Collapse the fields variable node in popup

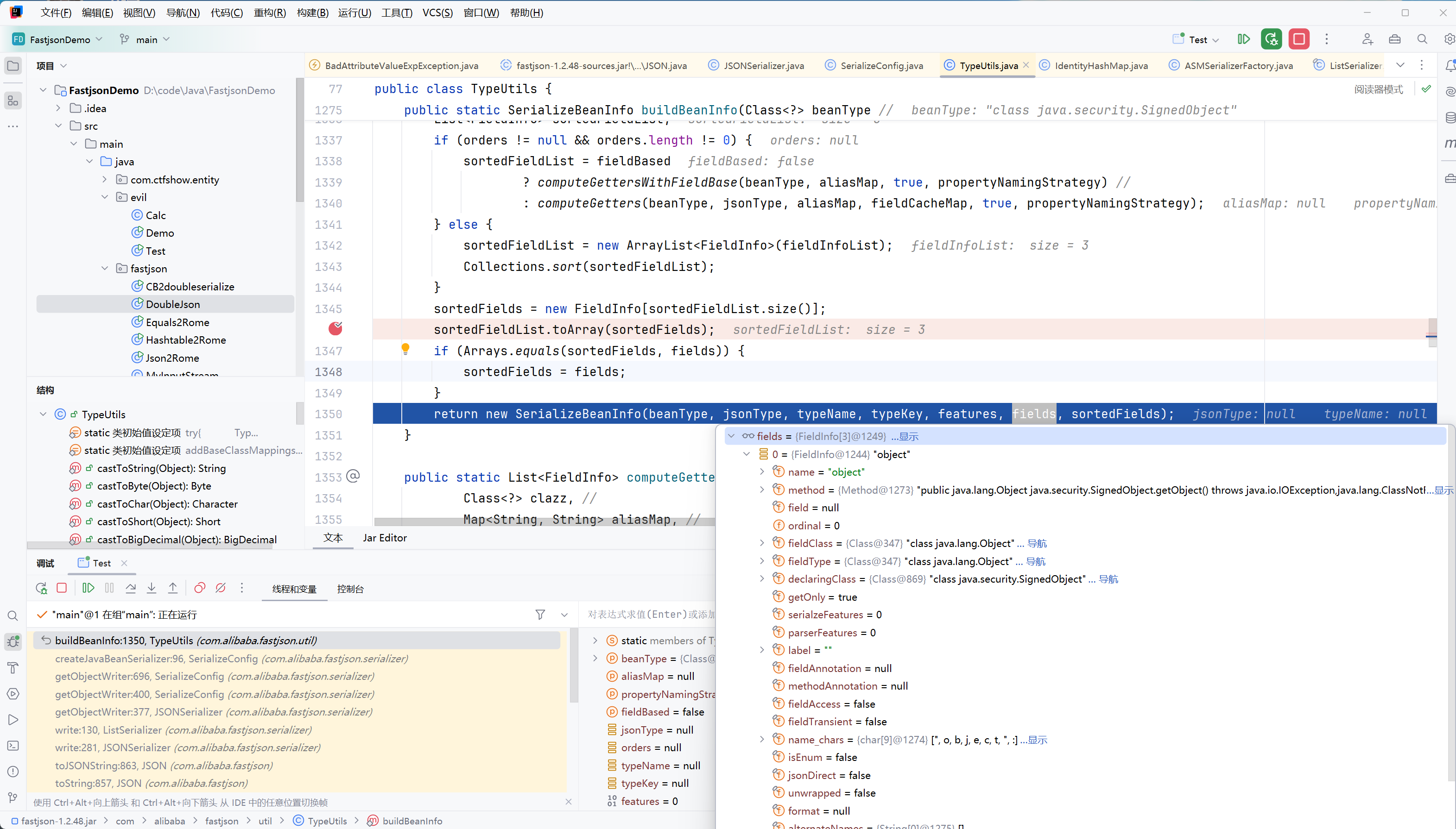coord(731,436)
